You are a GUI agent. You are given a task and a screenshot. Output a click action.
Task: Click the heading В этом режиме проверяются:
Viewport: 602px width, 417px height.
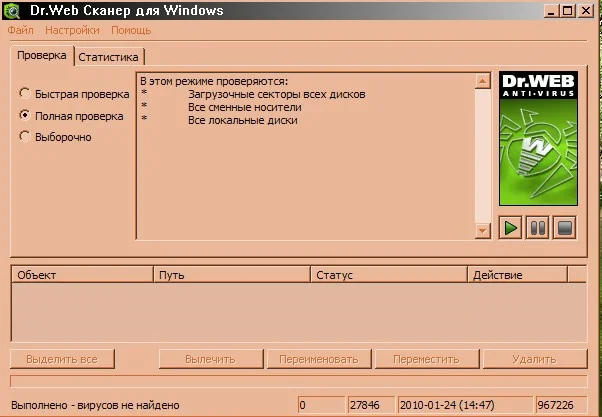214,81
